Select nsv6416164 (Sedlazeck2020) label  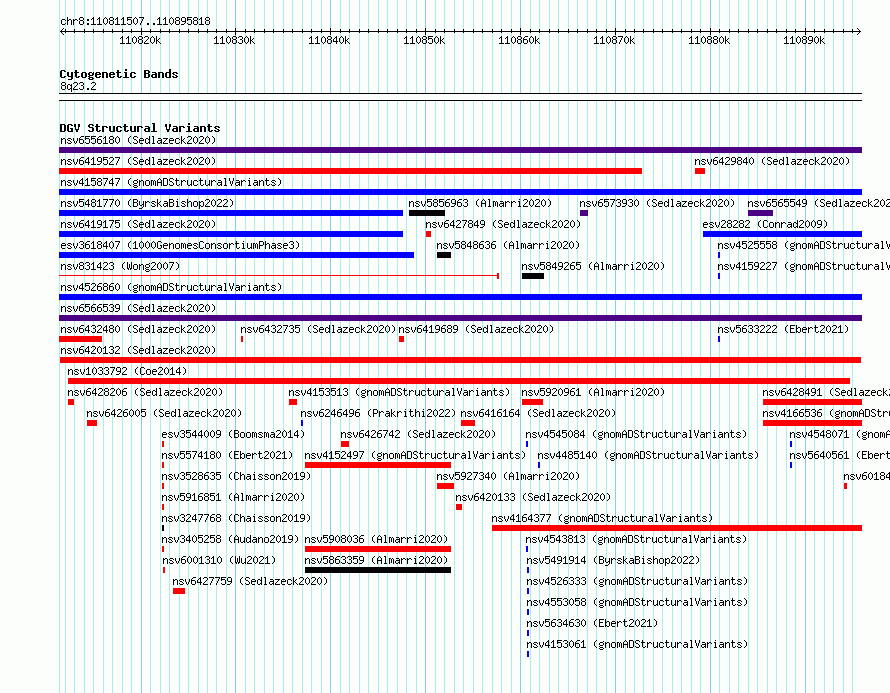point(538,413)
